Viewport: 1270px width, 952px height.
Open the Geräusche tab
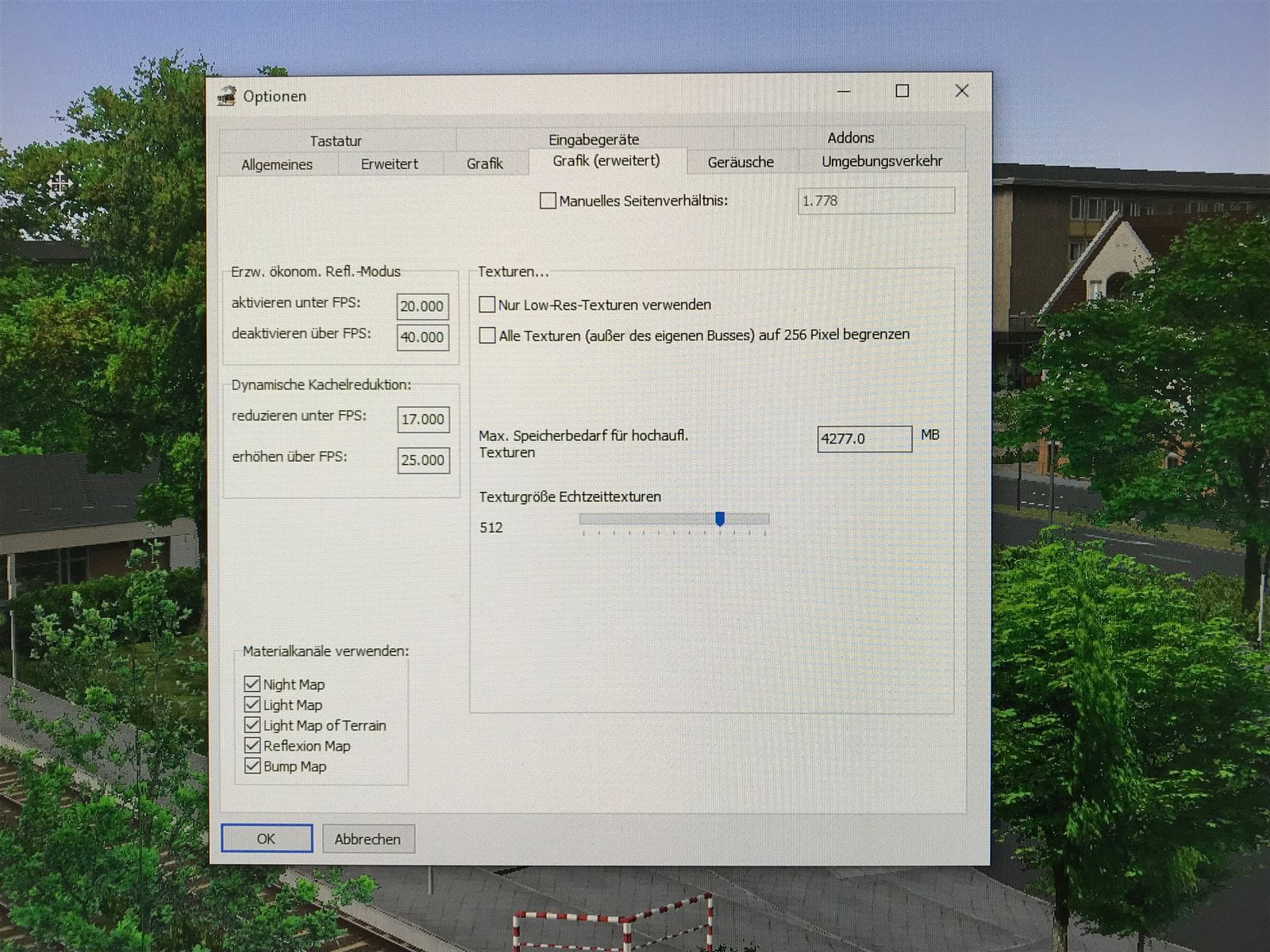[x=740, y=162]
